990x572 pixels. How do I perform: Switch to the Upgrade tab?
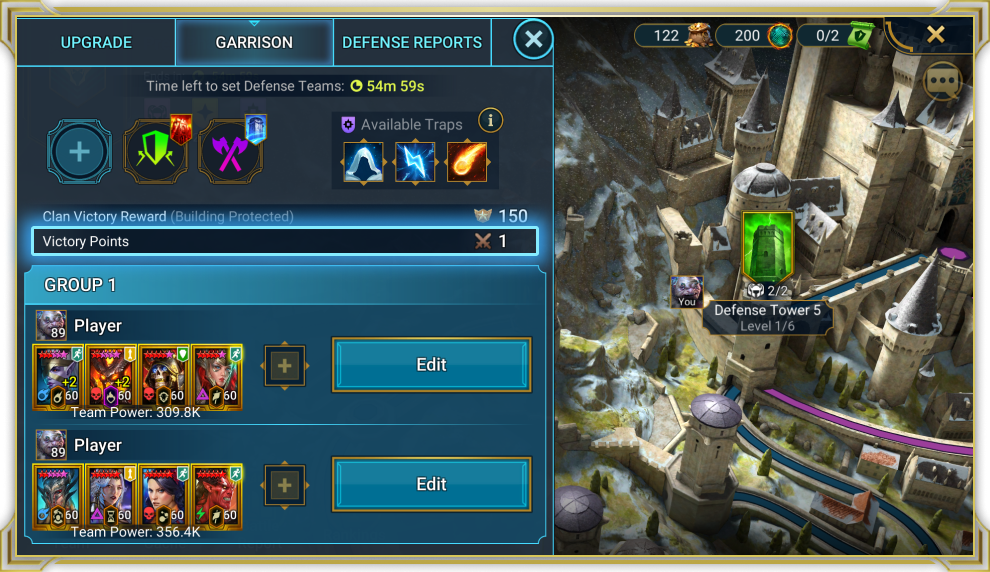(x=96, y=42)
